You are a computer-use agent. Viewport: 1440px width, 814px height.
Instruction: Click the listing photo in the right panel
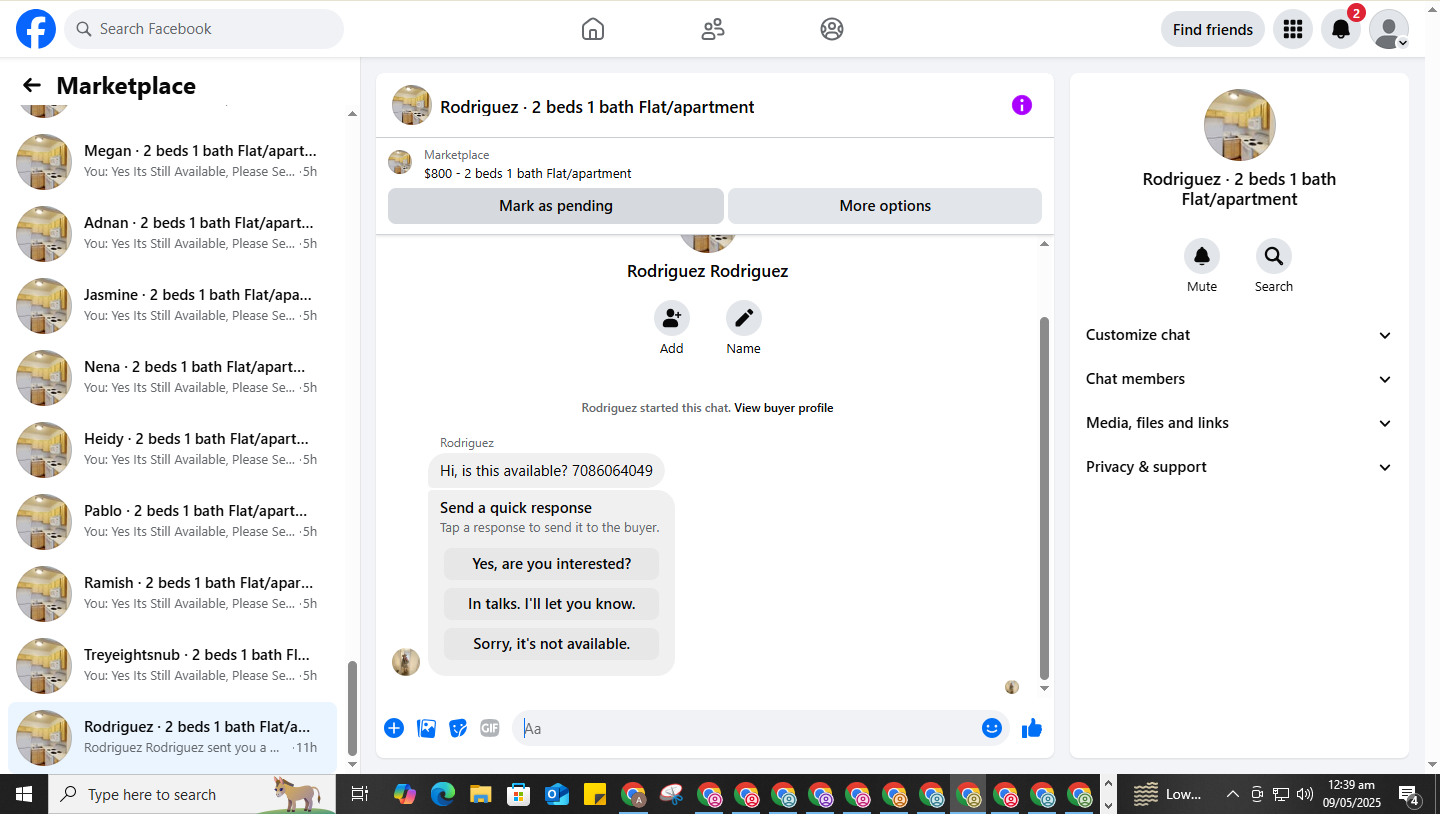[x=1240, y=125]
